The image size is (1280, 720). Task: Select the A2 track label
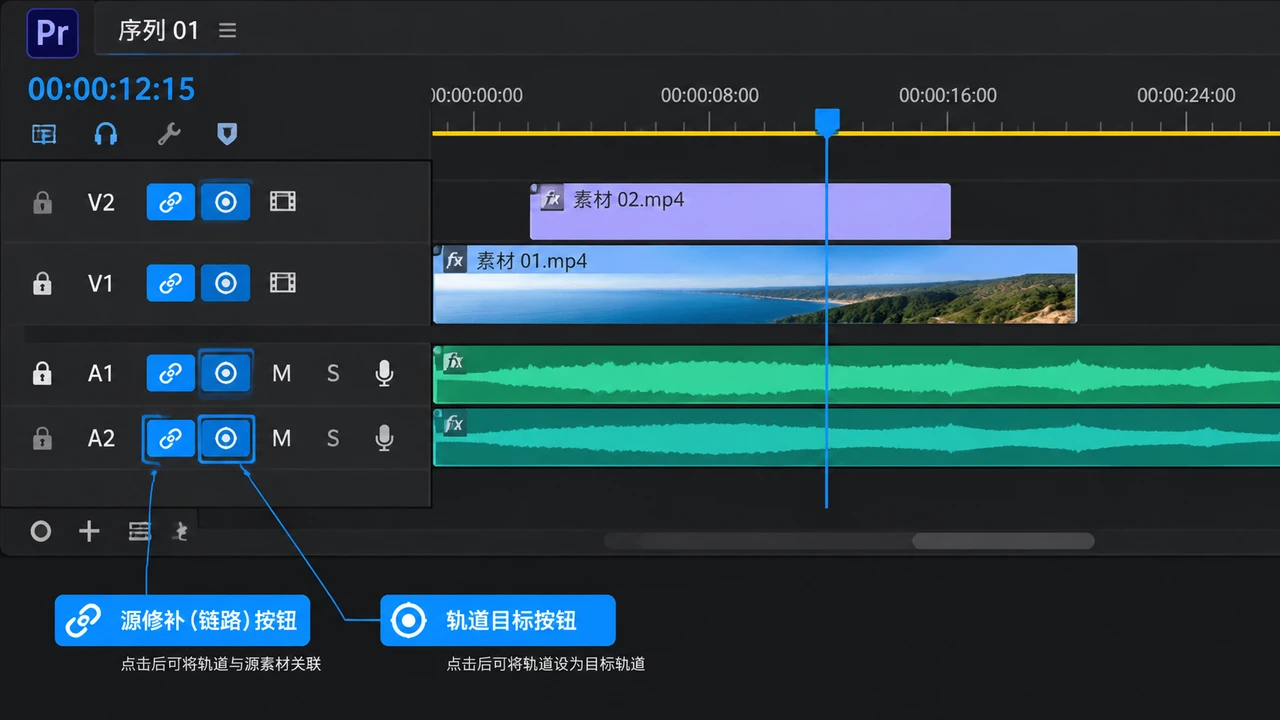point(101,439)
